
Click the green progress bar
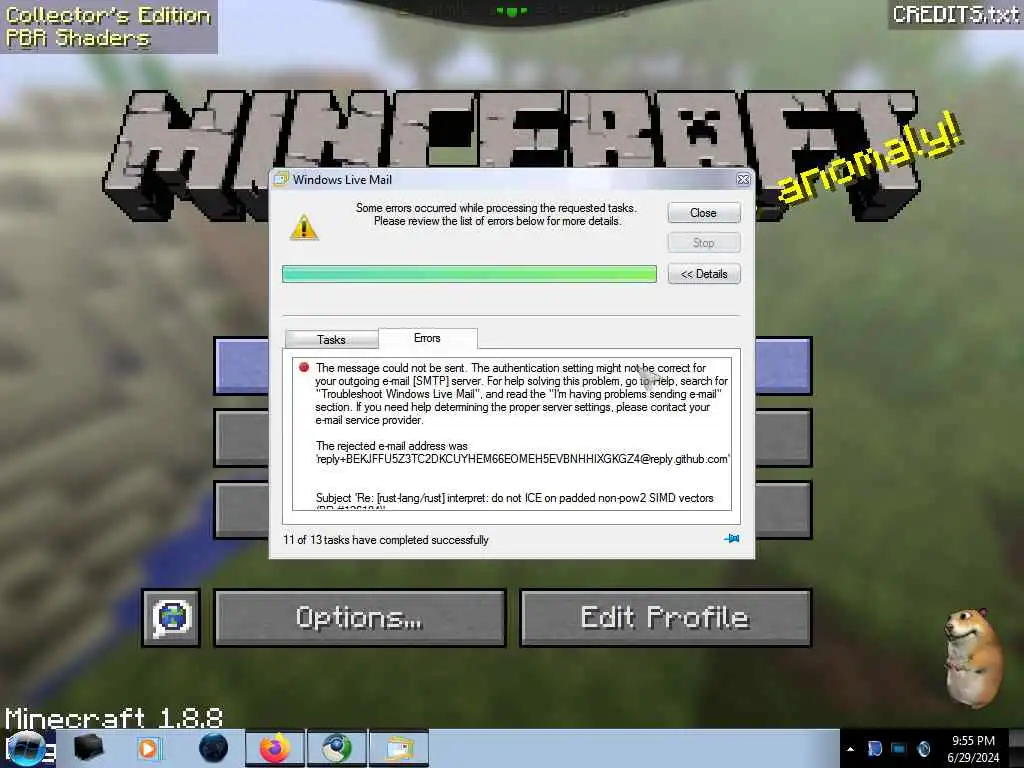click(x=469, y=274)
